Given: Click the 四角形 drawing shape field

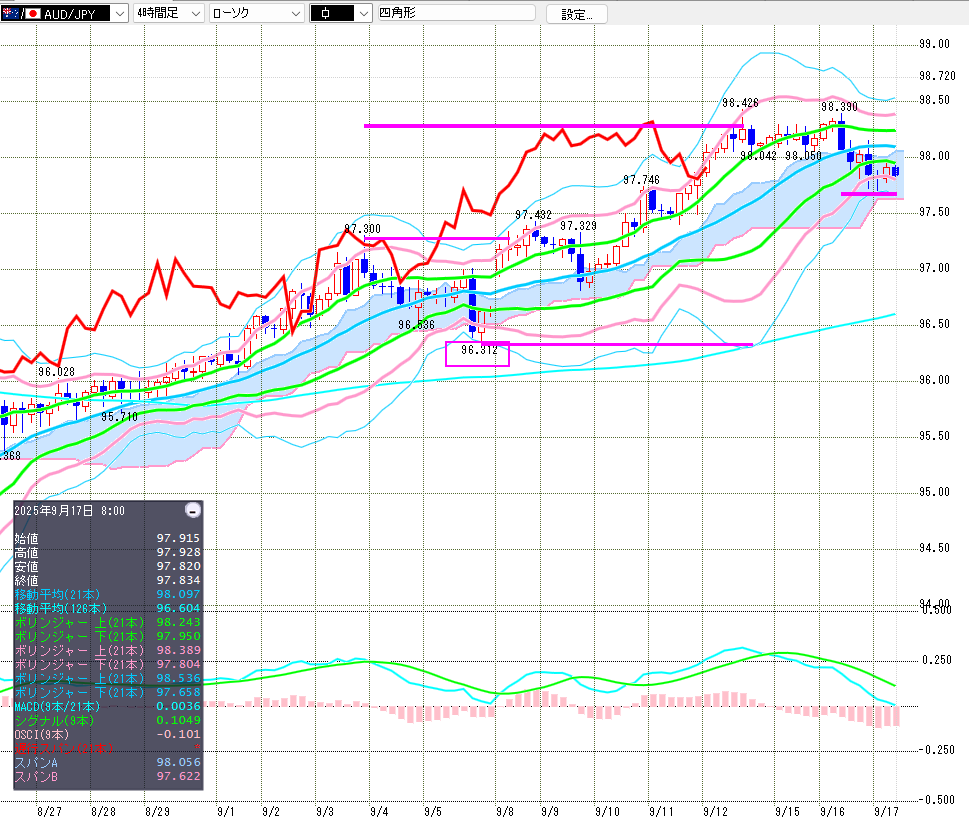Looking at the screenshot, I should pyautogui.click(x=455, y=14).
